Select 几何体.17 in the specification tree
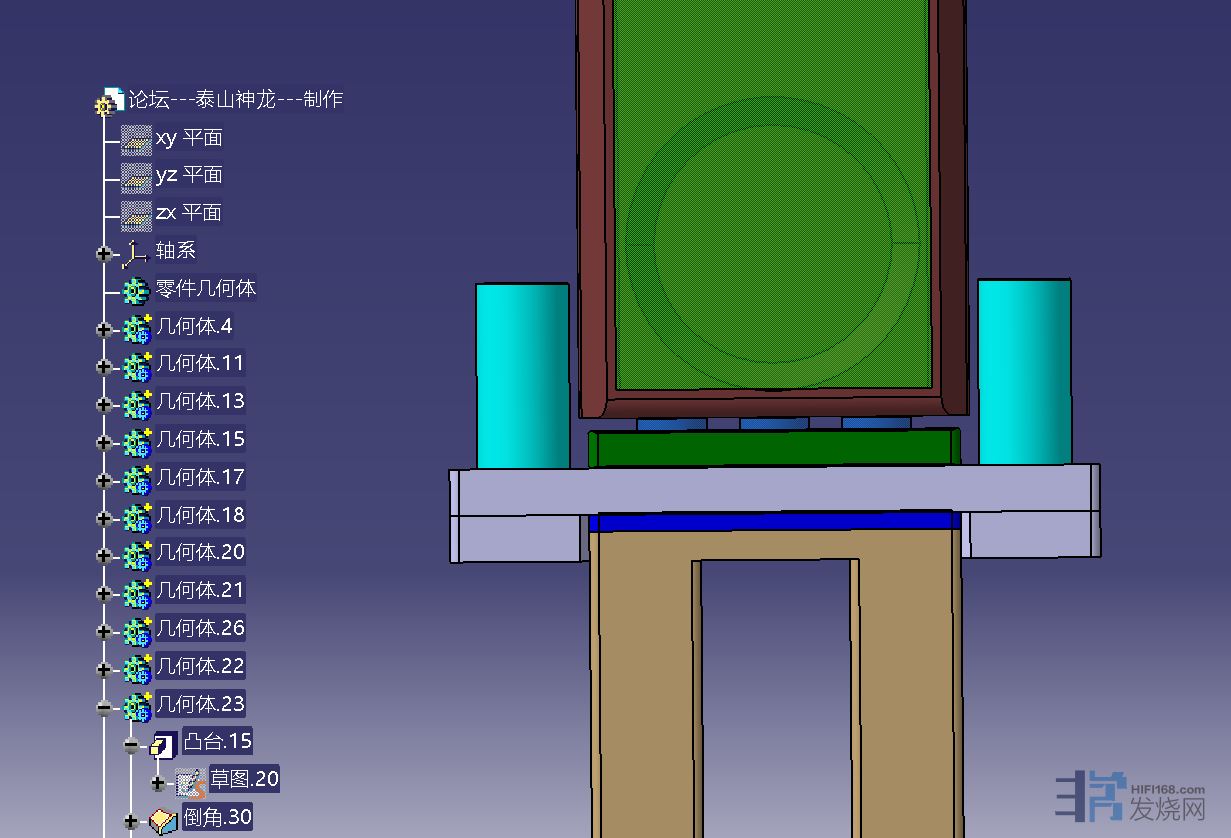This screenshot has height=838, width=1231. coord(200,477)
